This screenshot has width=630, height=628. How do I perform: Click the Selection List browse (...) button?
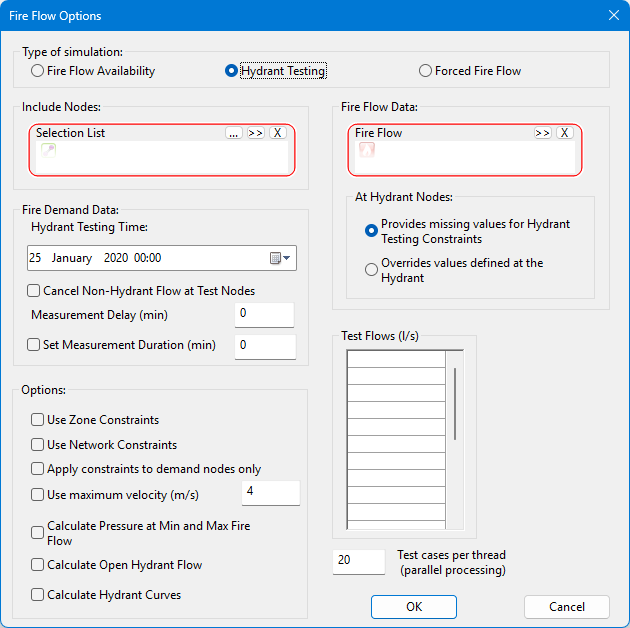234,133
